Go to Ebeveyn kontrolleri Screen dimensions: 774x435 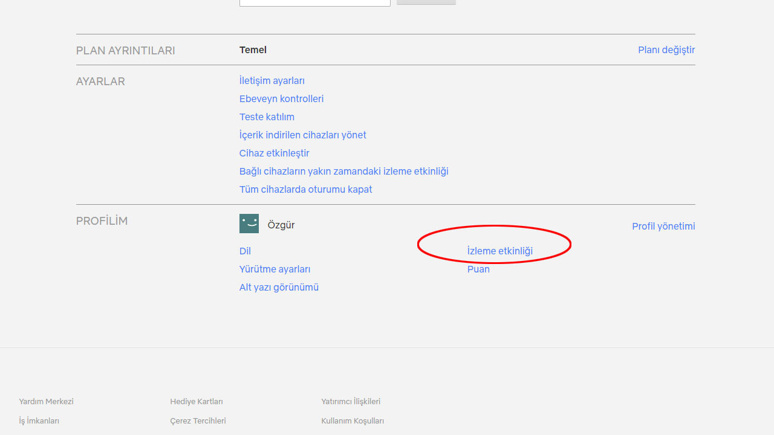click(x=281, y=99)
